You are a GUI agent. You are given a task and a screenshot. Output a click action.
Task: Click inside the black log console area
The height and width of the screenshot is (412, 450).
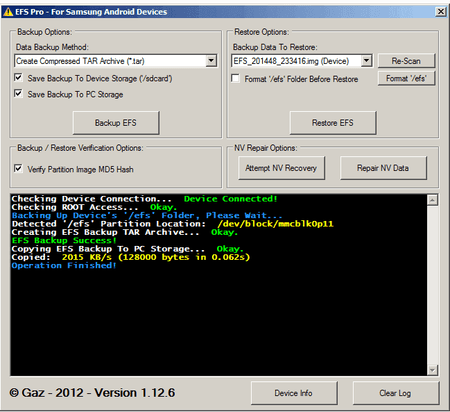click(219, 285)
